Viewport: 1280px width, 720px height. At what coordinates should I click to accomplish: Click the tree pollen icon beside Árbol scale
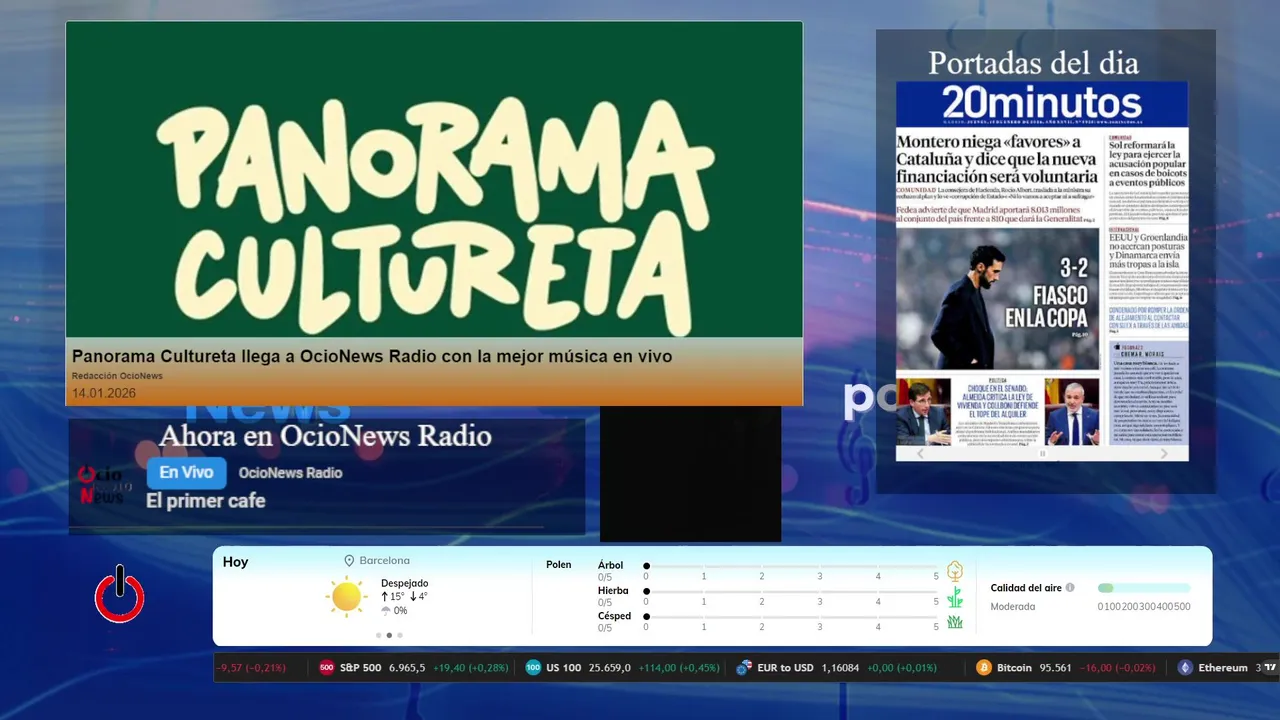coord(955,571)
